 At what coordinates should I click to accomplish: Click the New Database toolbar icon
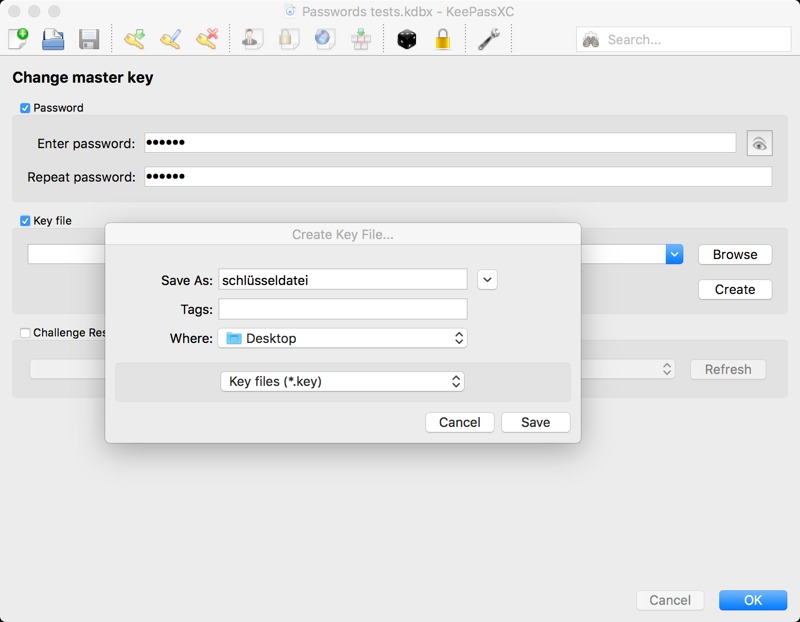tap(19, 39)
